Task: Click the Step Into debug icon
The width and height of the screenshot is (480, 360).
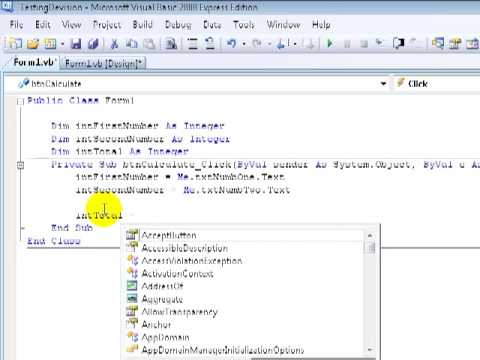Action: [379, 43]
